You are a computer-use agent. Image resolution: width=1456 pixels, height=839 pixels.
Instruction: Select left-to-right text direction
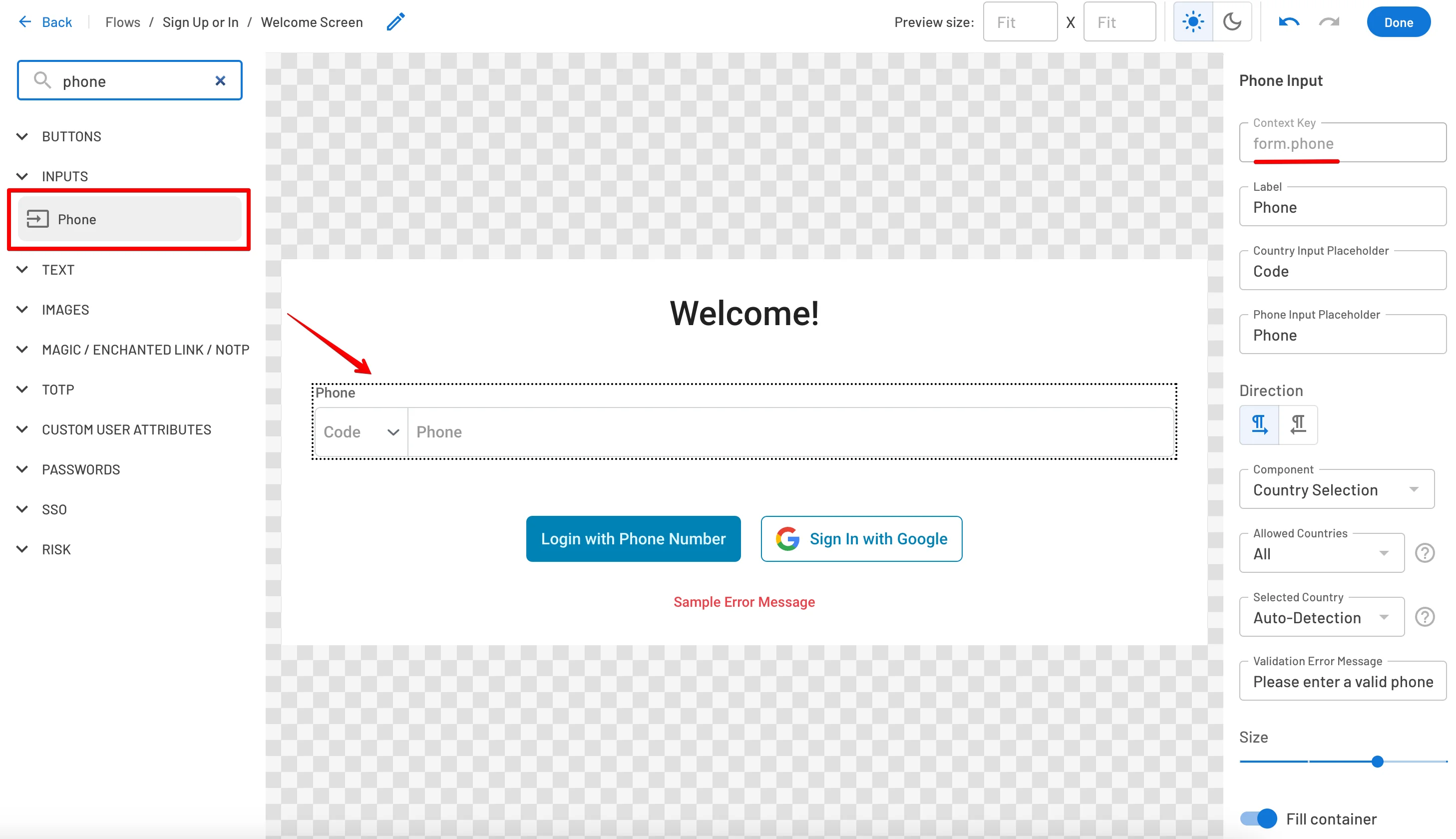pyautogui.click(x=1258, y=424)
